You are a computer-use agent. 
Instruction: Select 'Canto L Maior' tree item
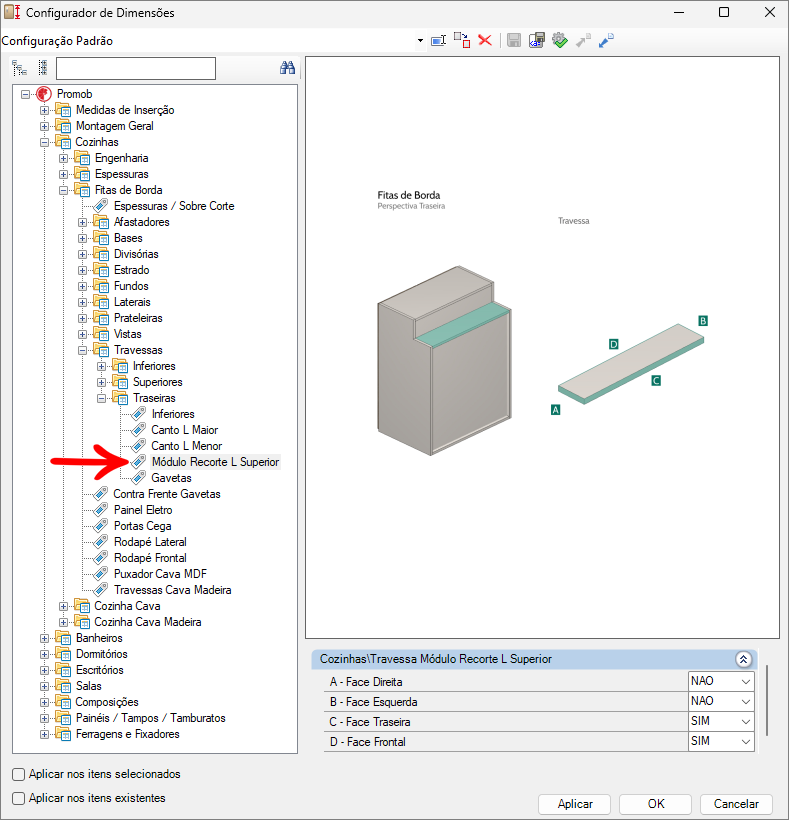(184, 430)
